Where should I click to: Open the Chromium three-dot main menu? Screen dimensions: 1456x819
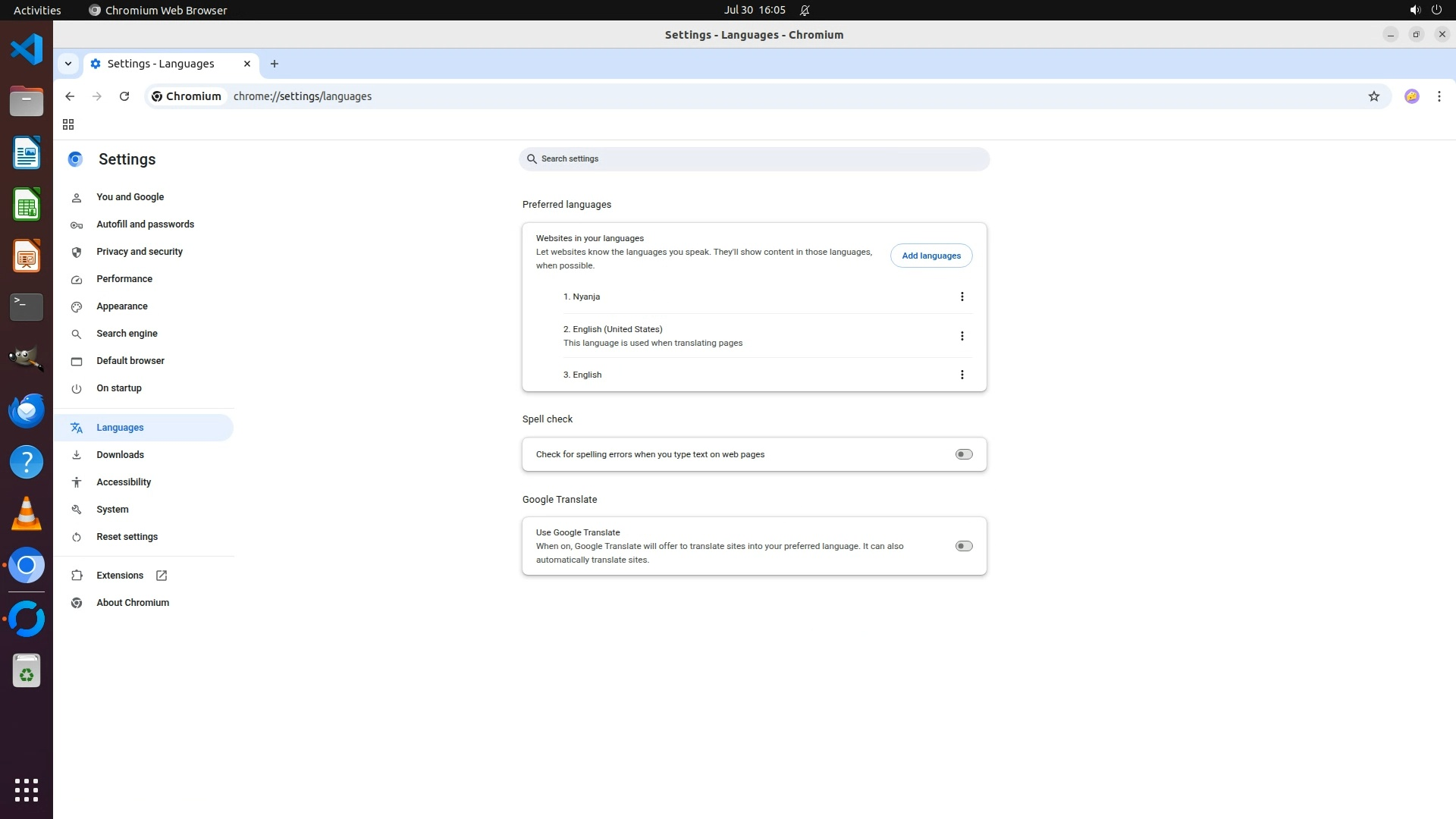[1439, 96]
